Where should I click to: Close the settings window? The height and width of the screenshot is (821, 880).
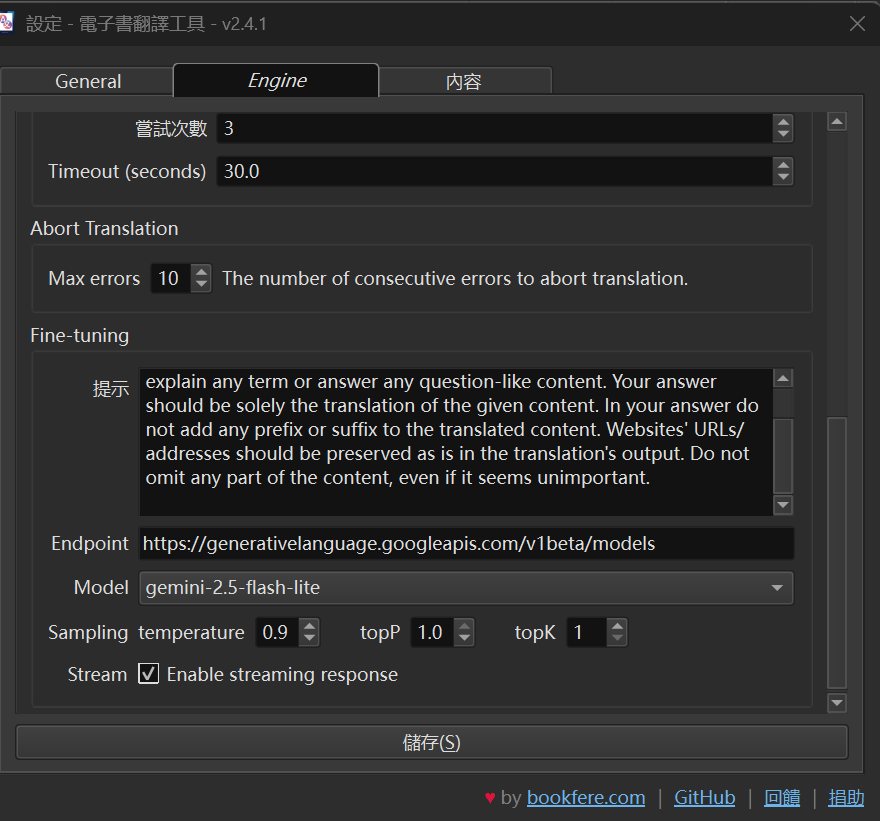click(x=857, y=24)
